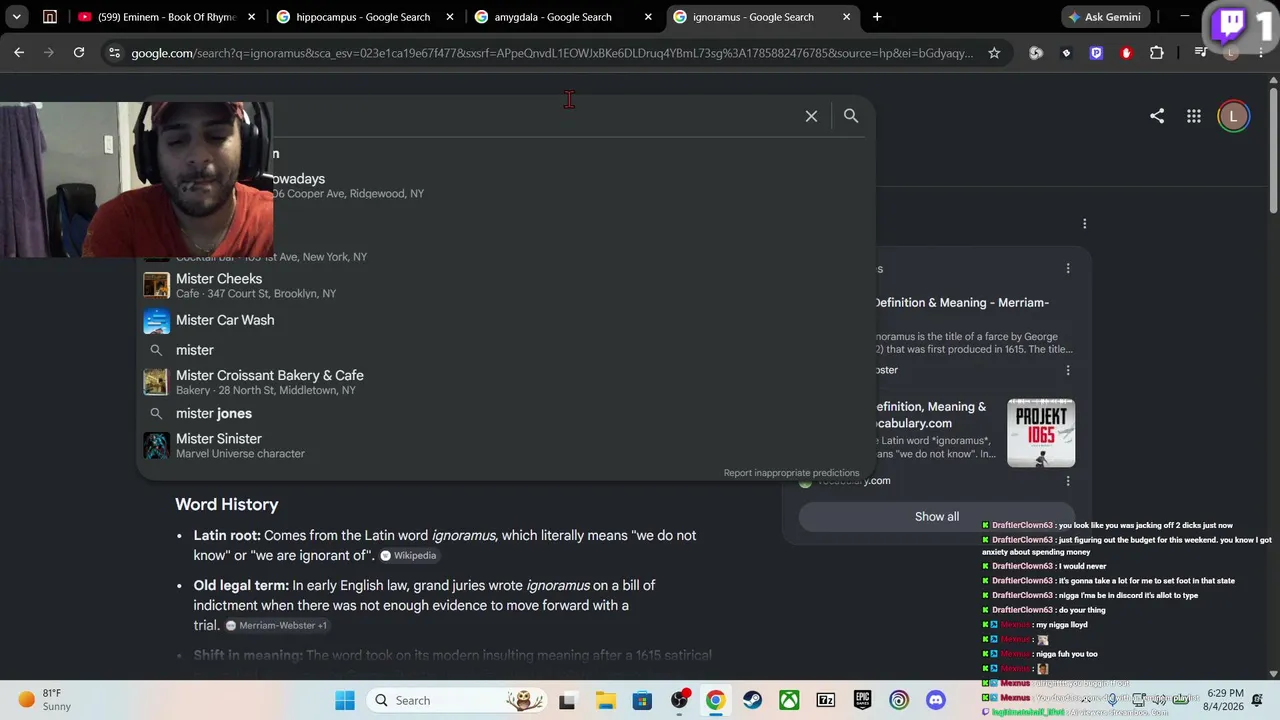The image size is (1280, 720).
Task: Open File Explorer from the taskbar
Action: (605, 700)
